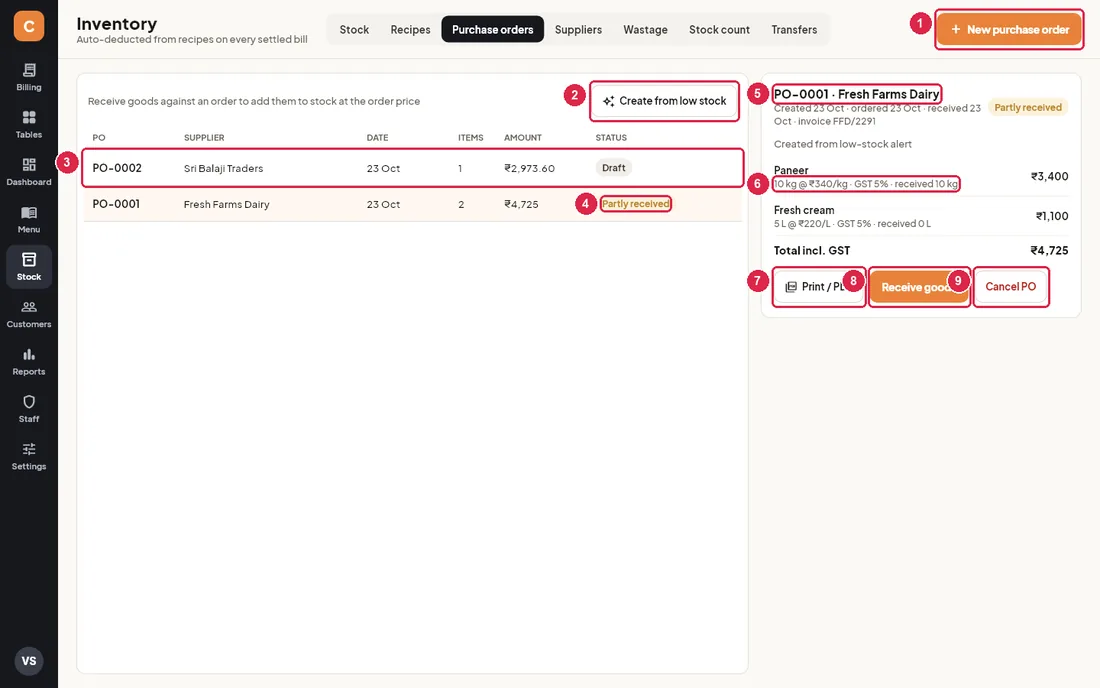
Task: Select the PO-0002 row
Action: tap(412, 168)
